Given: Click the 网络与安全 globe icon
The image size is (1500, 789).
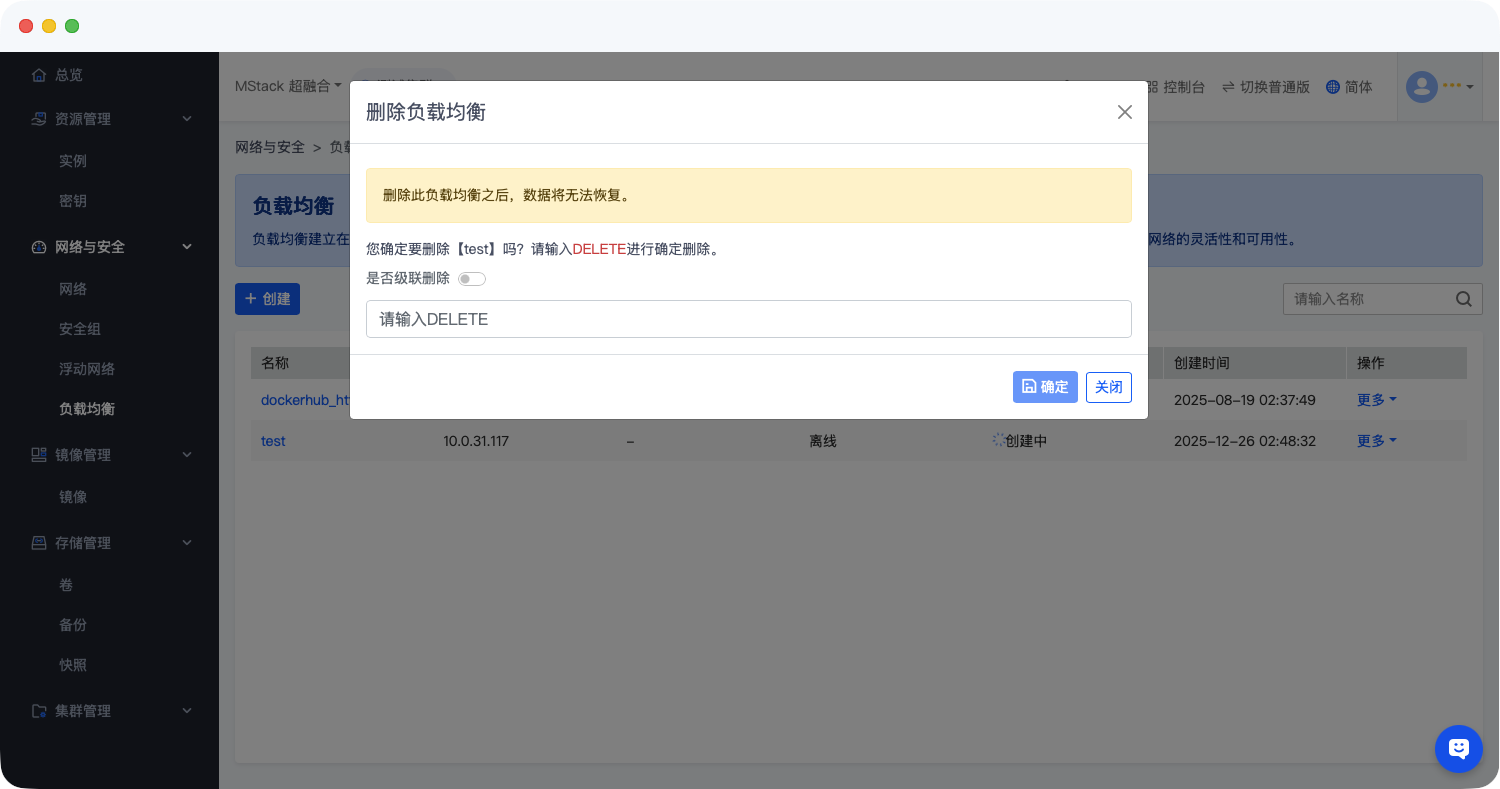Looking at the screenshot, I should point(37,247).
